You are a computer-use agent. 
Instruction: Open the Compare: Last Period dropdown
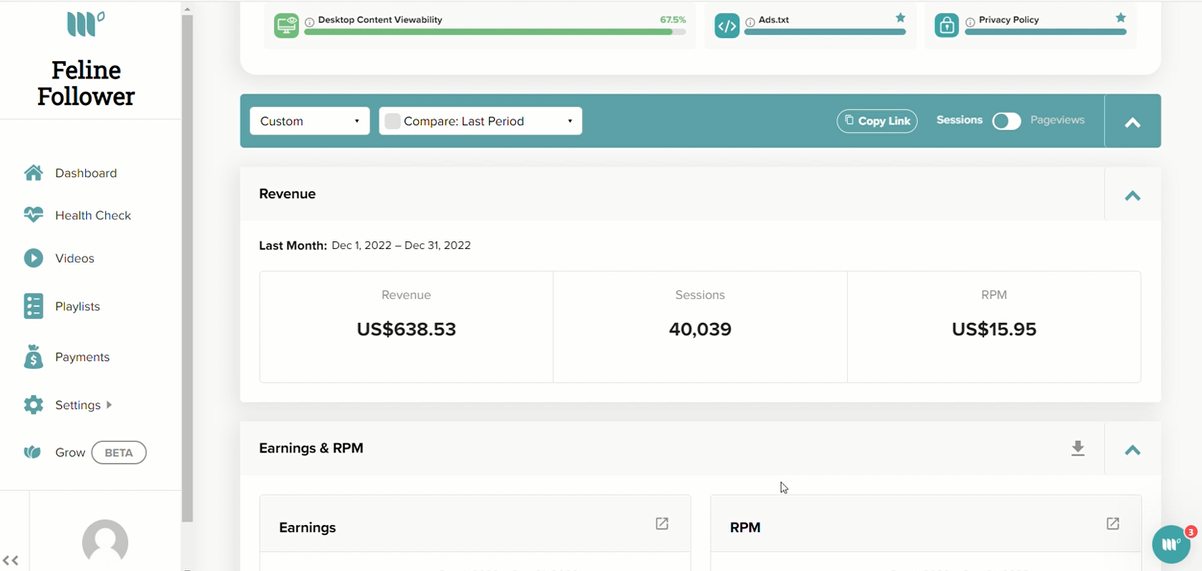click(480, 121)
